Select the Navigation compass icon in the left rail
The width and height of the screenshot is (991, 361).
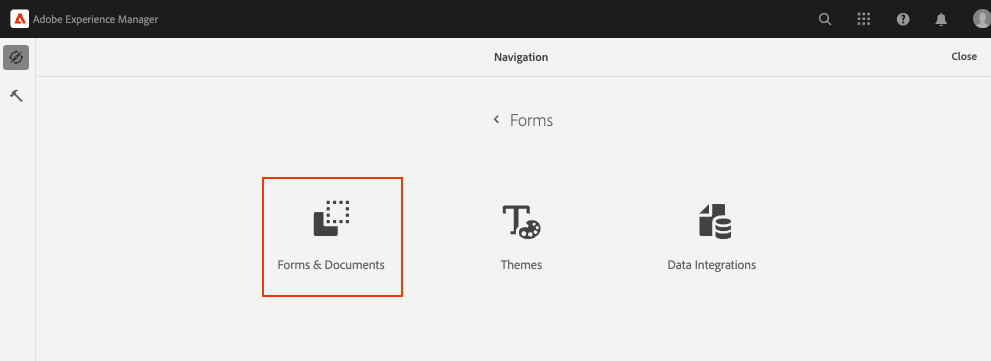coord(16,58)
